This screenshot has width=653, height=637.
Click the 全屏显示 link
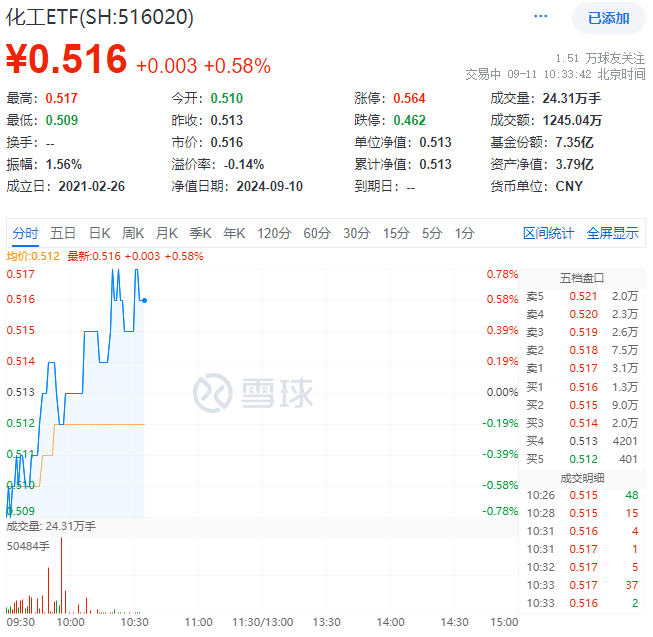click(x=612, y=233)
